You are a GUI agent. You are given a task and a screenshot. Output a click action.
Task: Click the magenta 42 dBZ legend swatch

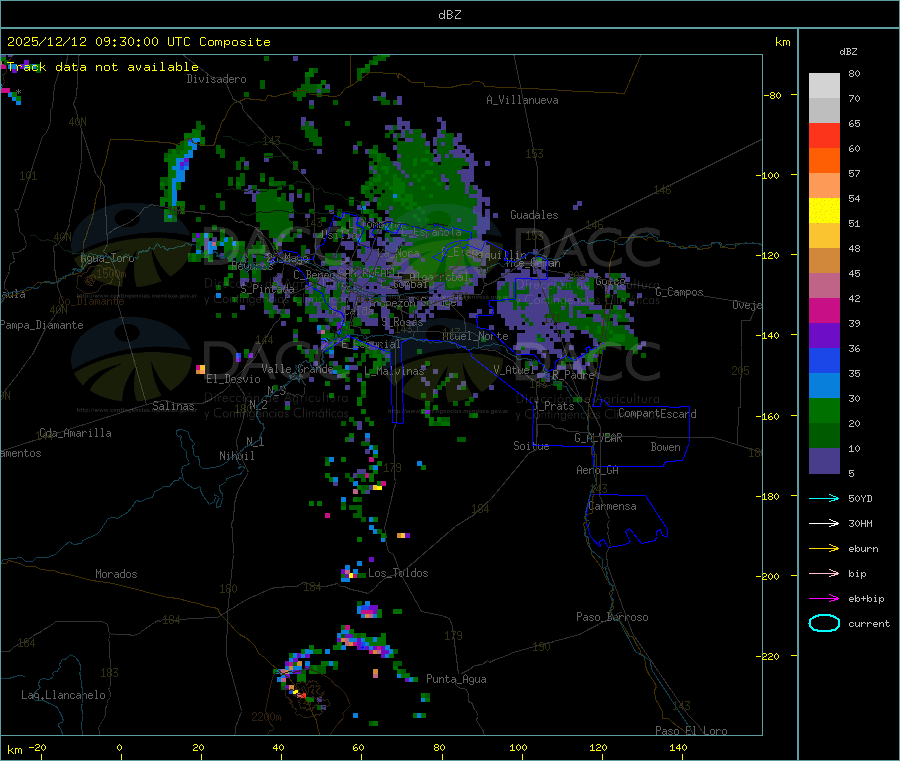coord(824,310)
